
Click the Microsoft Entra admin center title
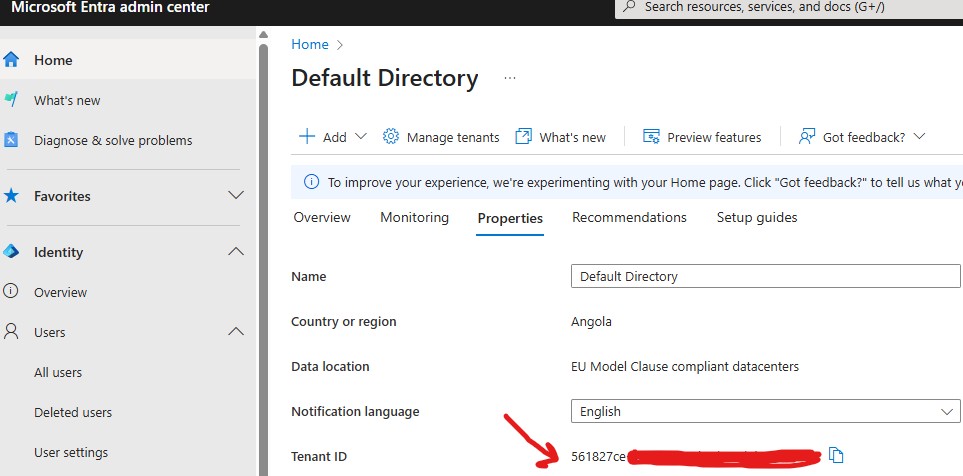coord(110,7)
